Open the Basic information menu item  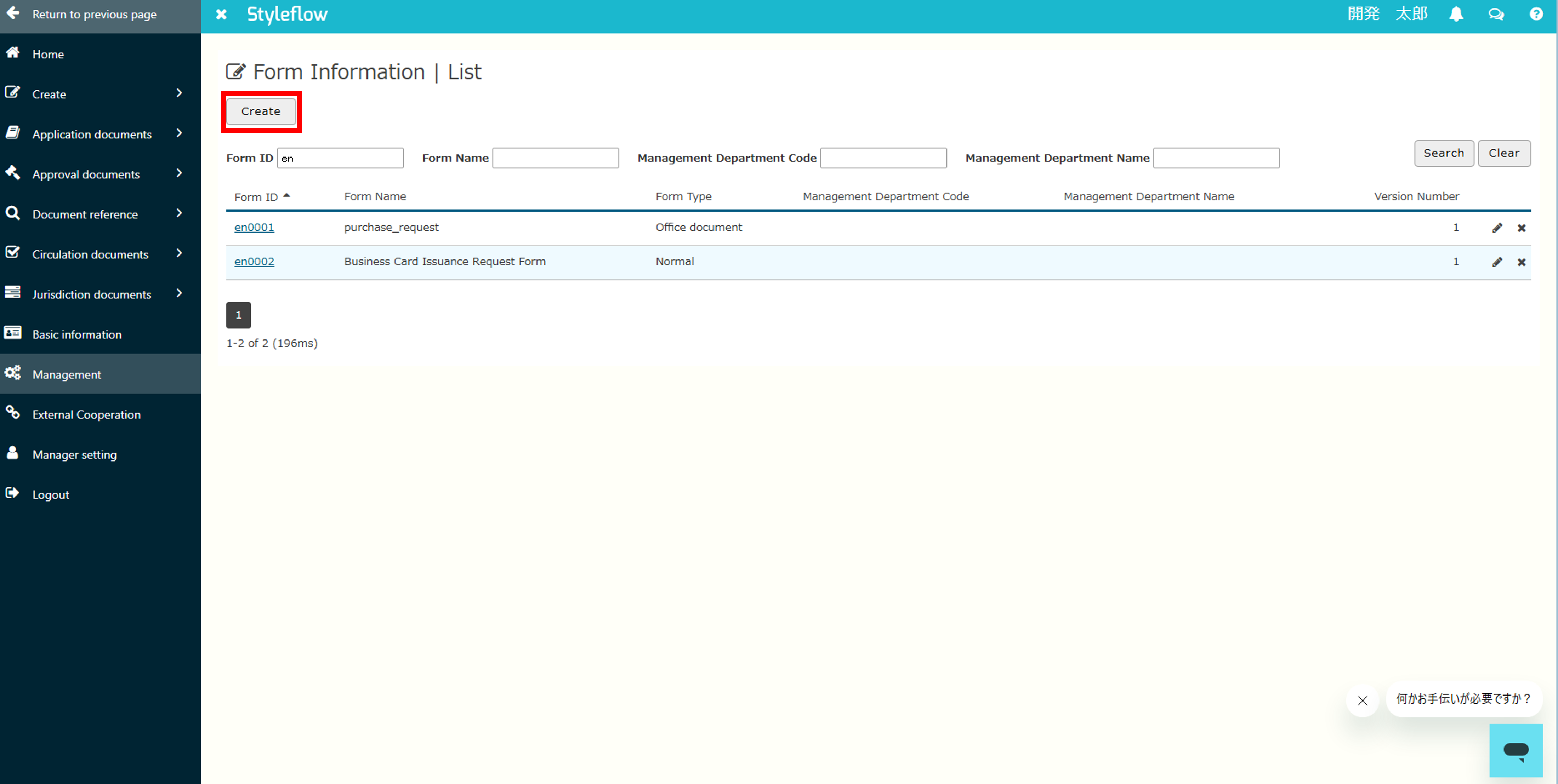coord(101,334)
